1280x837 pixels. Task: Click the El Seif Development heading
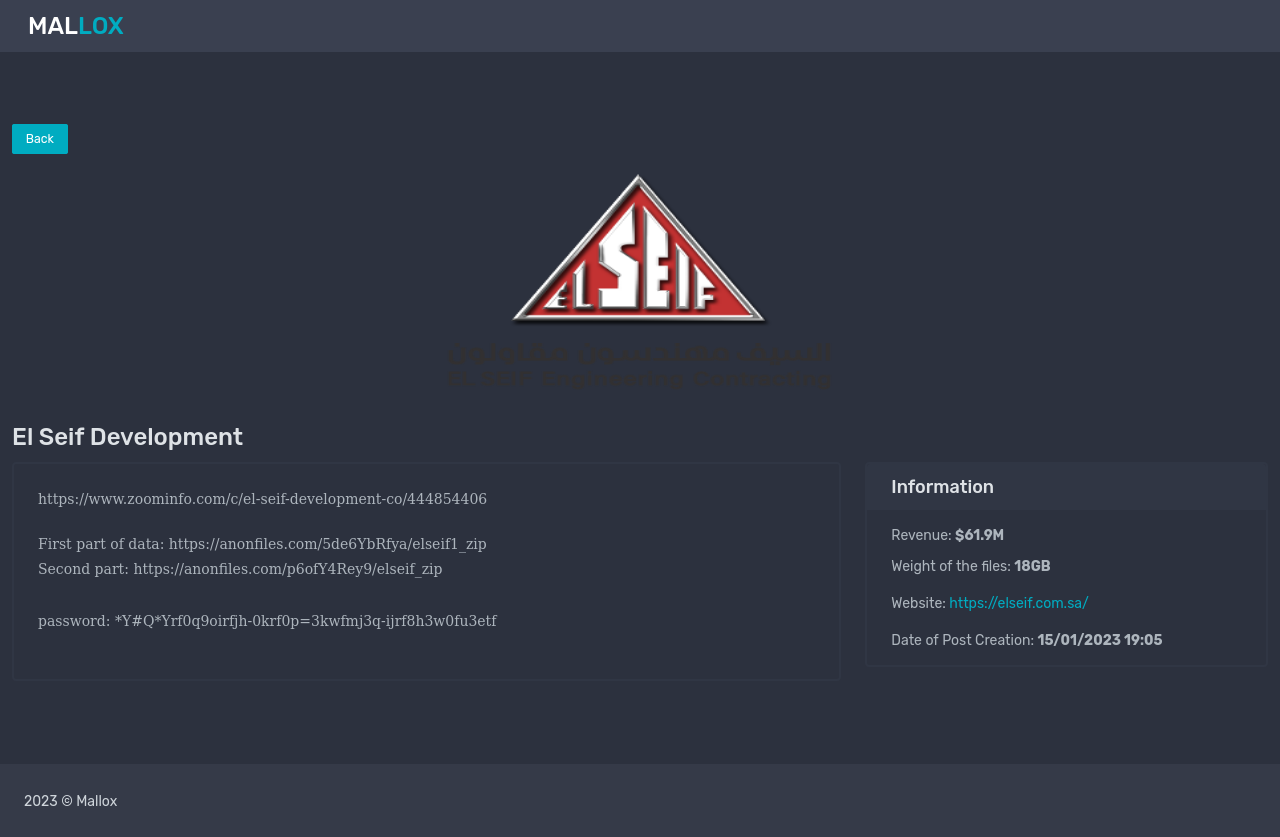[127, 437]
